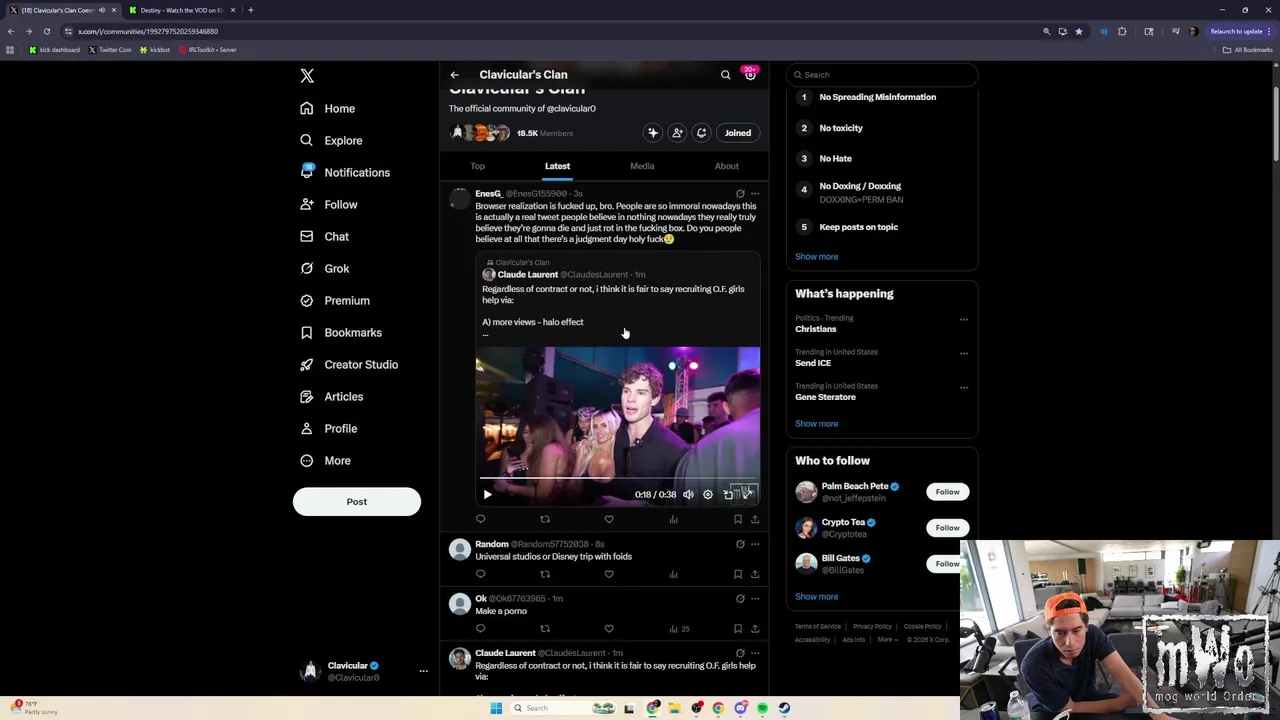Open more options on EnesG_ post
This screenshot has width=1280, height=720.
click(x=755, y=194)
